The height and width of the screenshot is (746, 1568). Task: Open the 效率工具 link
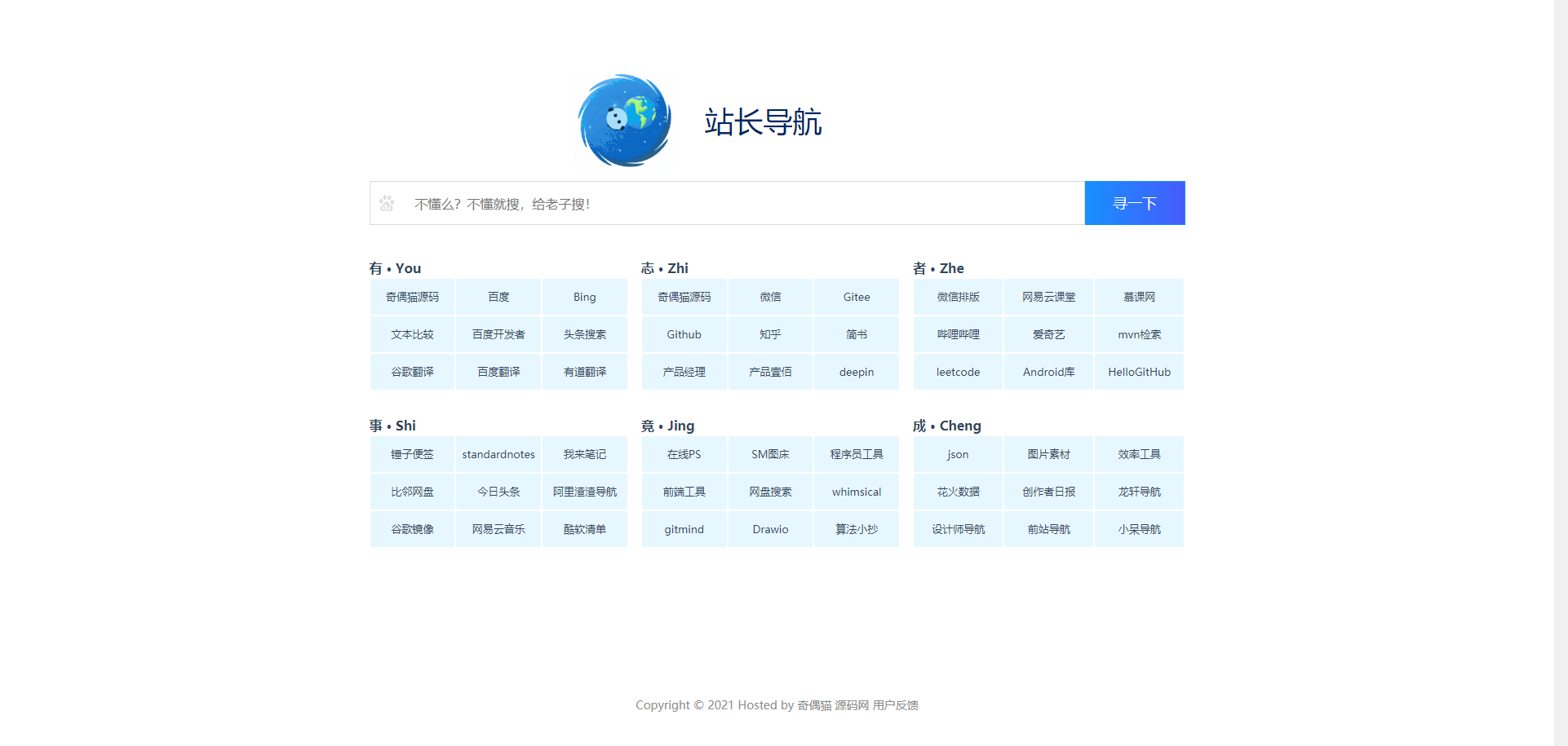[x=1140, y=454]
